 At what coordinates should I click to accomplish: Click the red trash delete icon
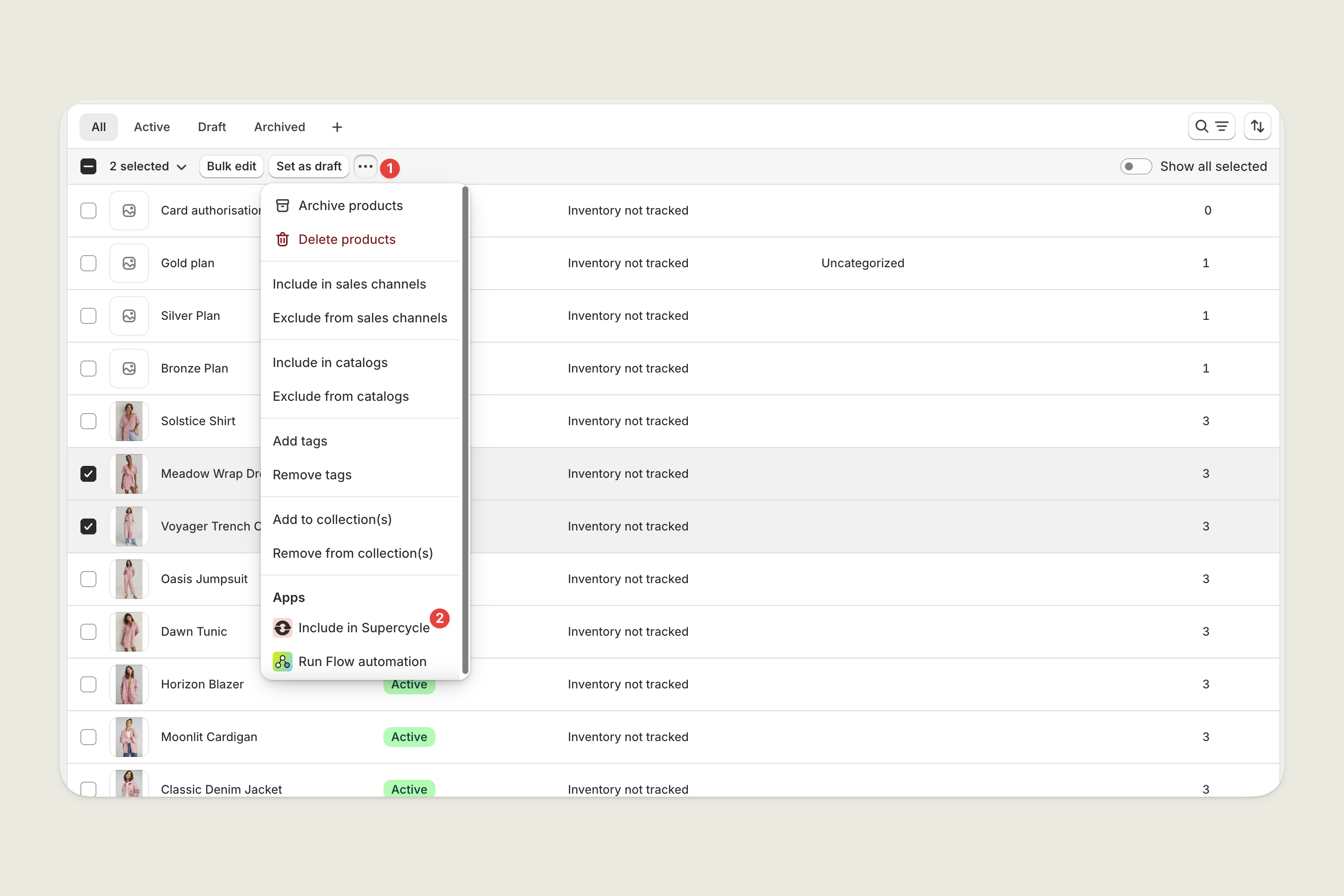[282, 239]
